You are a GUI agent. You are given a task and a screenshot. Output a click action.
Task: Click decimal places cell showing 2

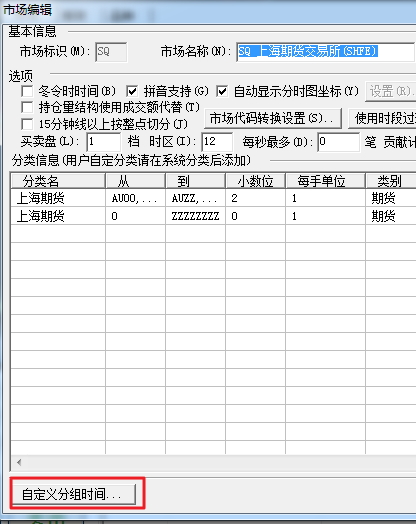256,199
